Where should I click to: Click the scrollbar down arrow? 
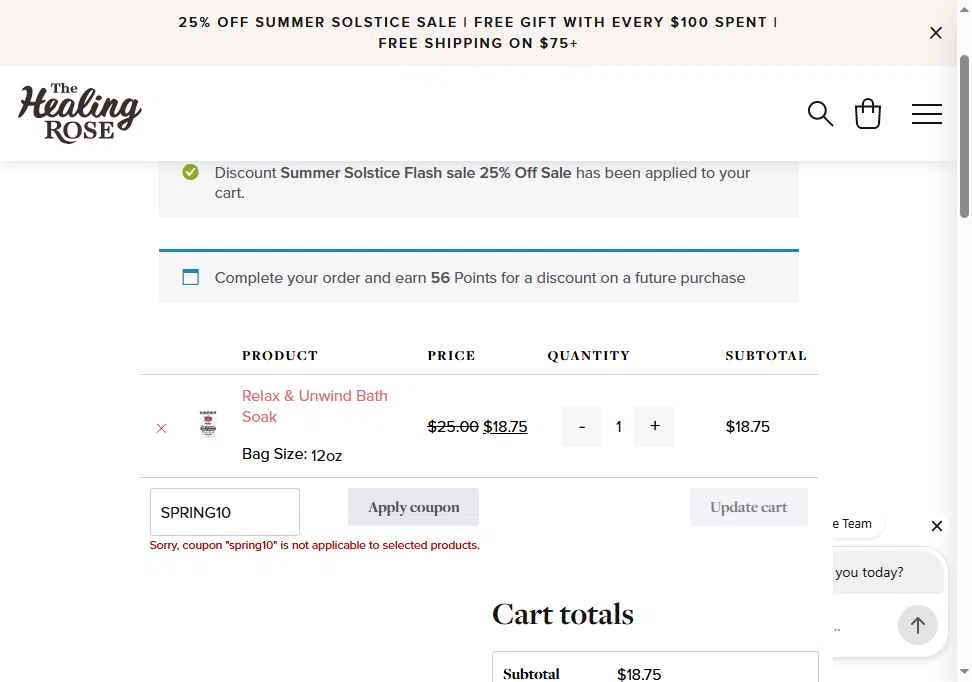tap(964, 672)
